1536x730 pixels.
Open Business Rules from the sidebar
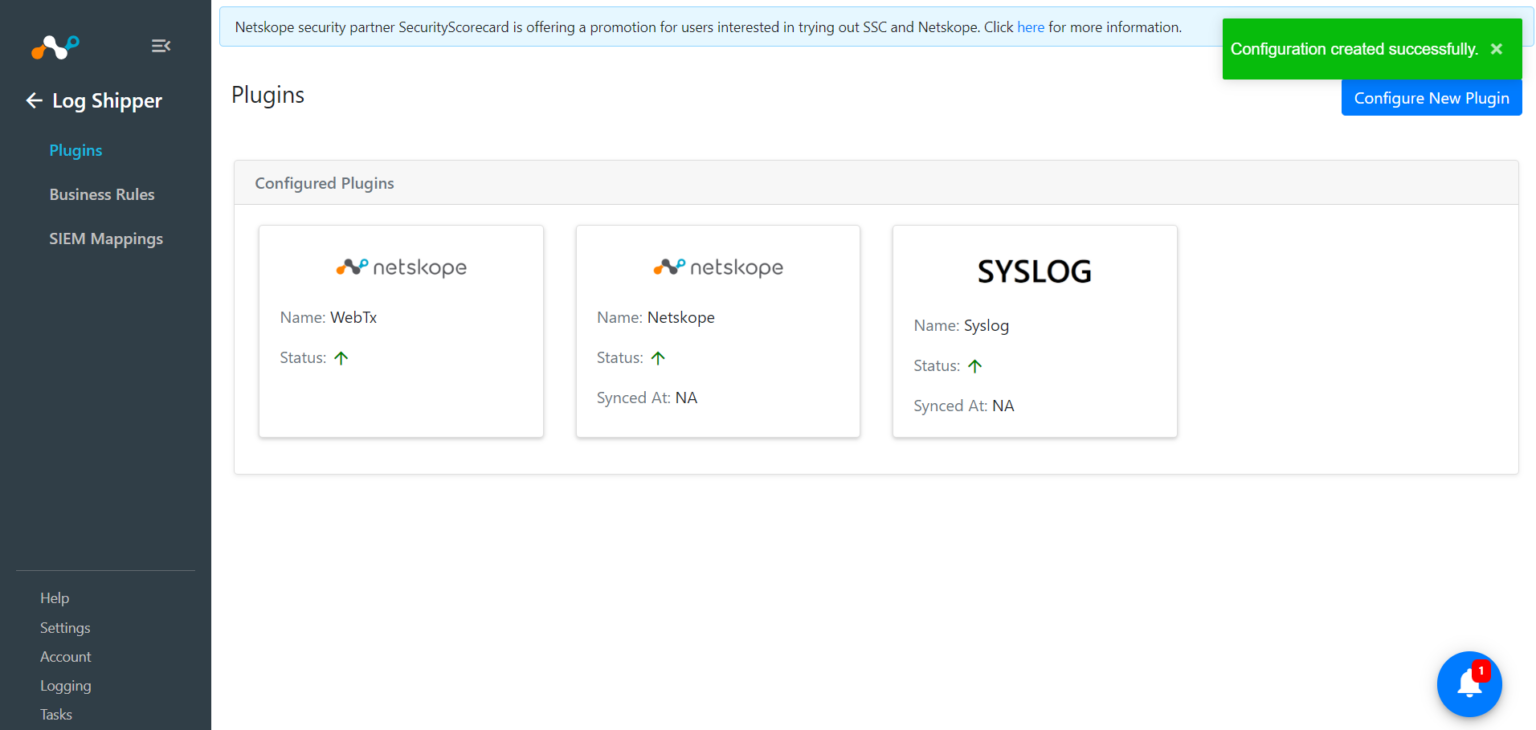click(102, 194)
